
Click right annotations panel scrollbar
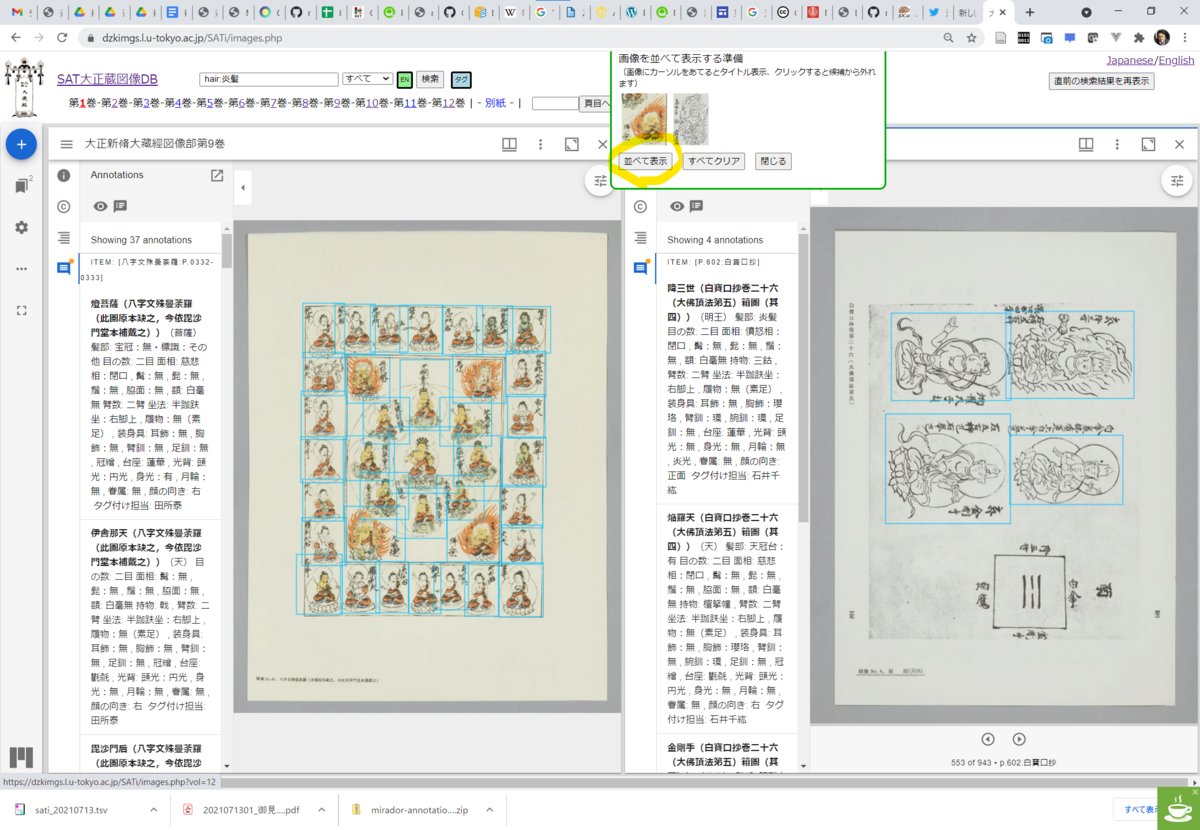(802, 380)
